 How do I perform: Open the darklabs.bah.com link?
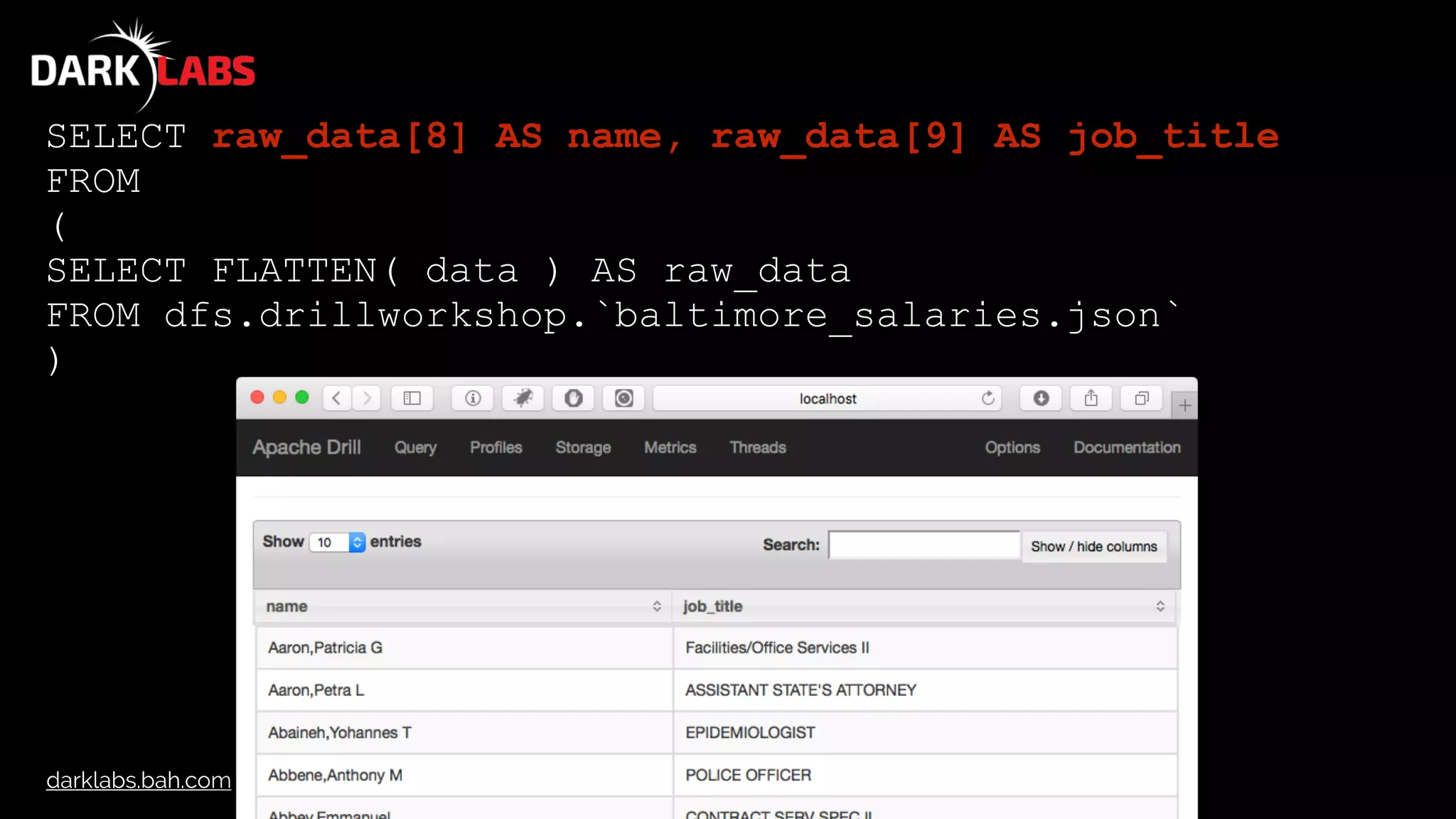click(139, 781)
